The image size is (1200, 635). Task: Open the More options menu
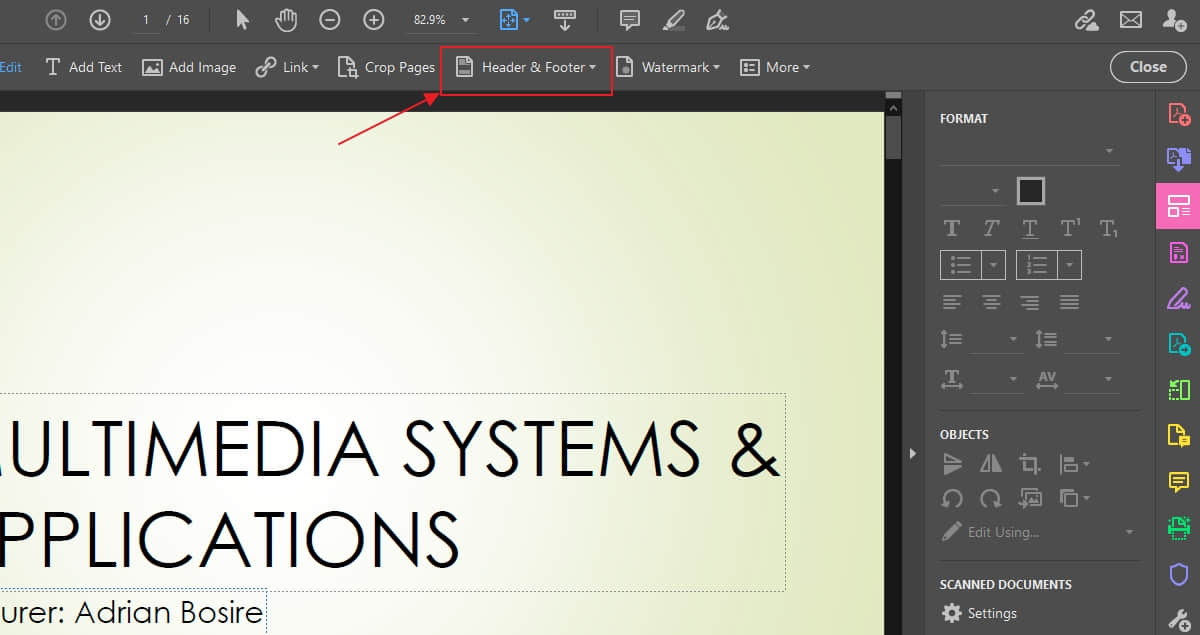pyautogui.click(x=774, y=67)
